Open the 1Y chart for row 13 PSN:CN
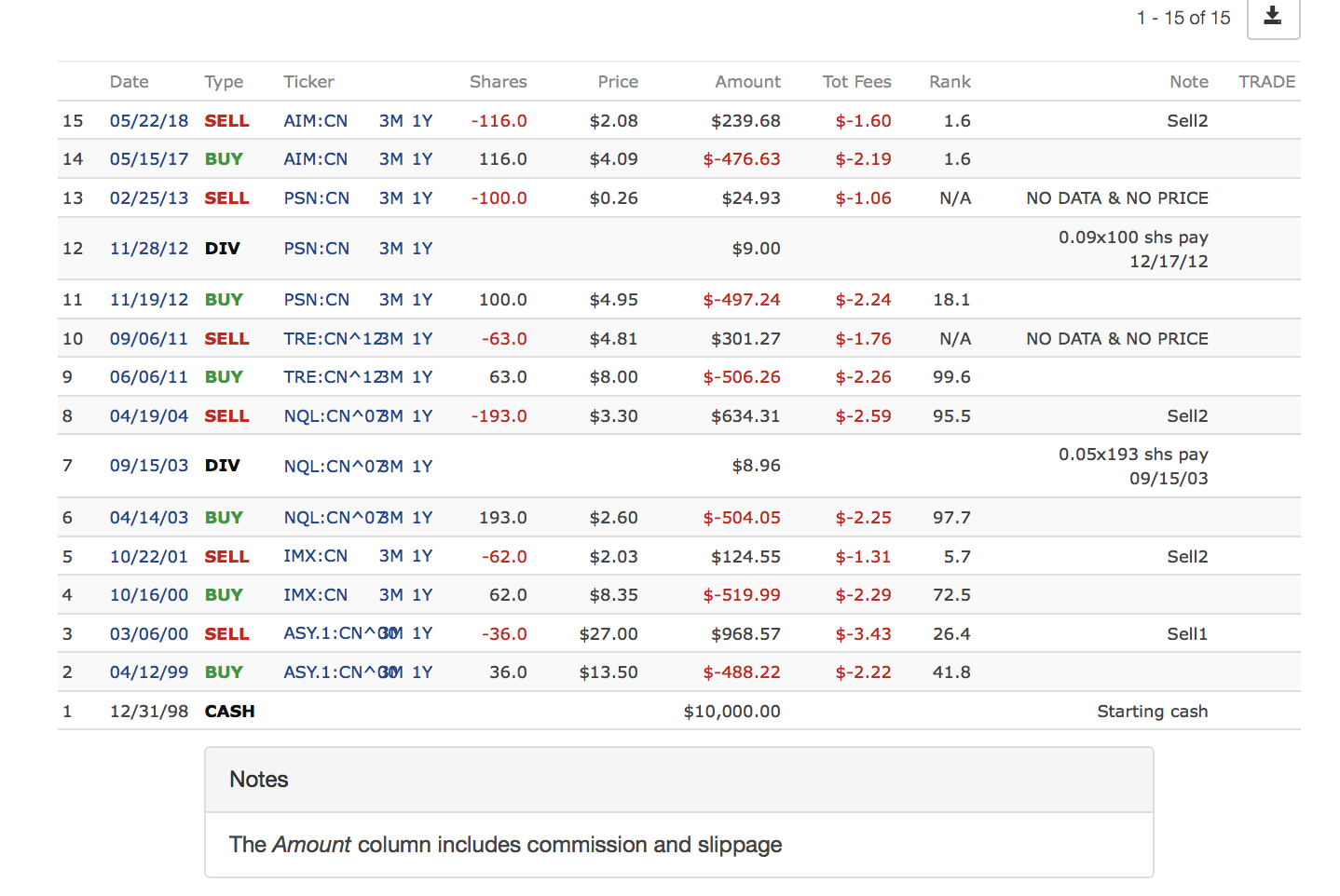Image resolution: width=1340 pixels, height=896 pixels. point(422,198)
